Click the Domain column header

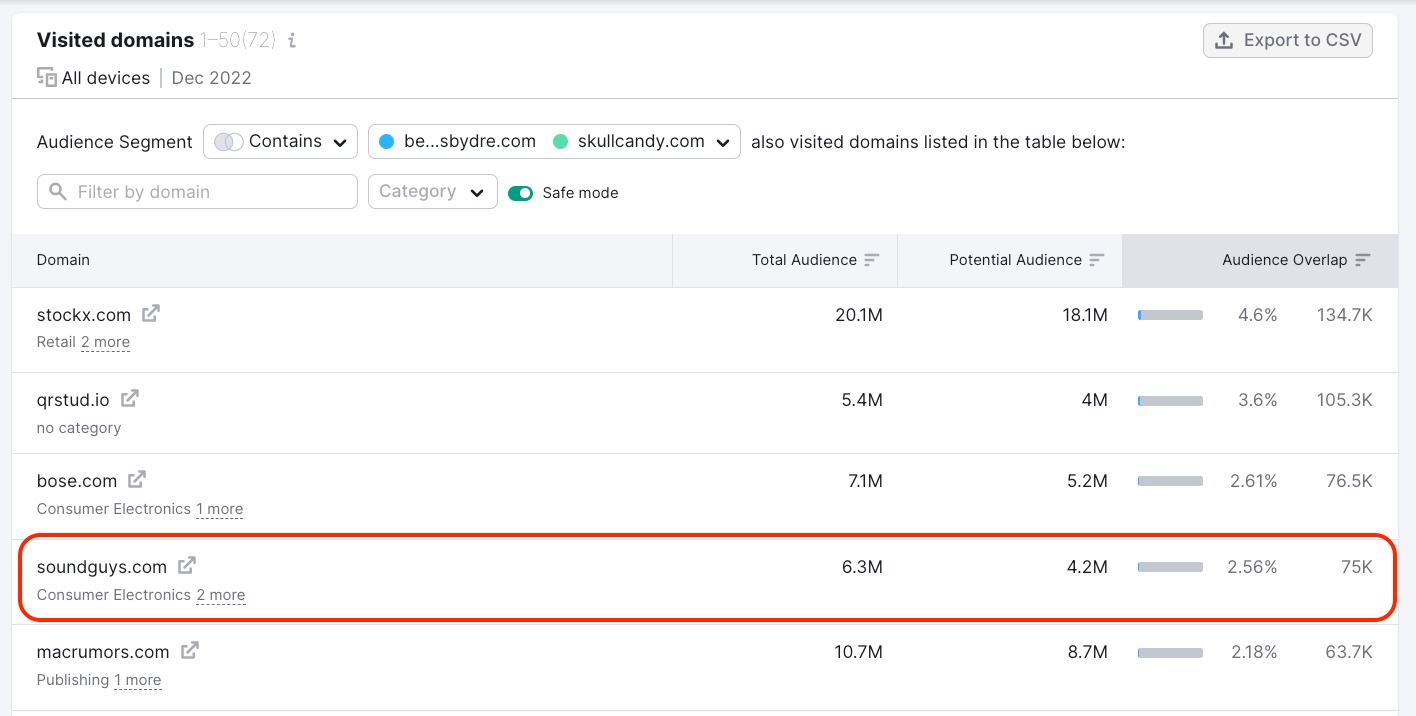point(342,260)
